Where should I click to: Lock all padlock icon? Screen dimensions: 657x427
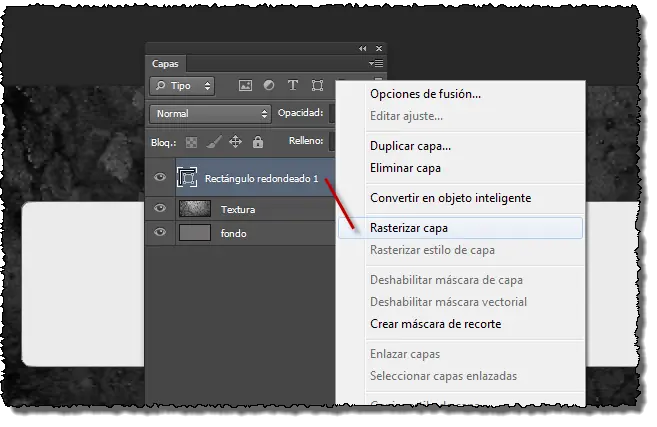coord(258,142)
